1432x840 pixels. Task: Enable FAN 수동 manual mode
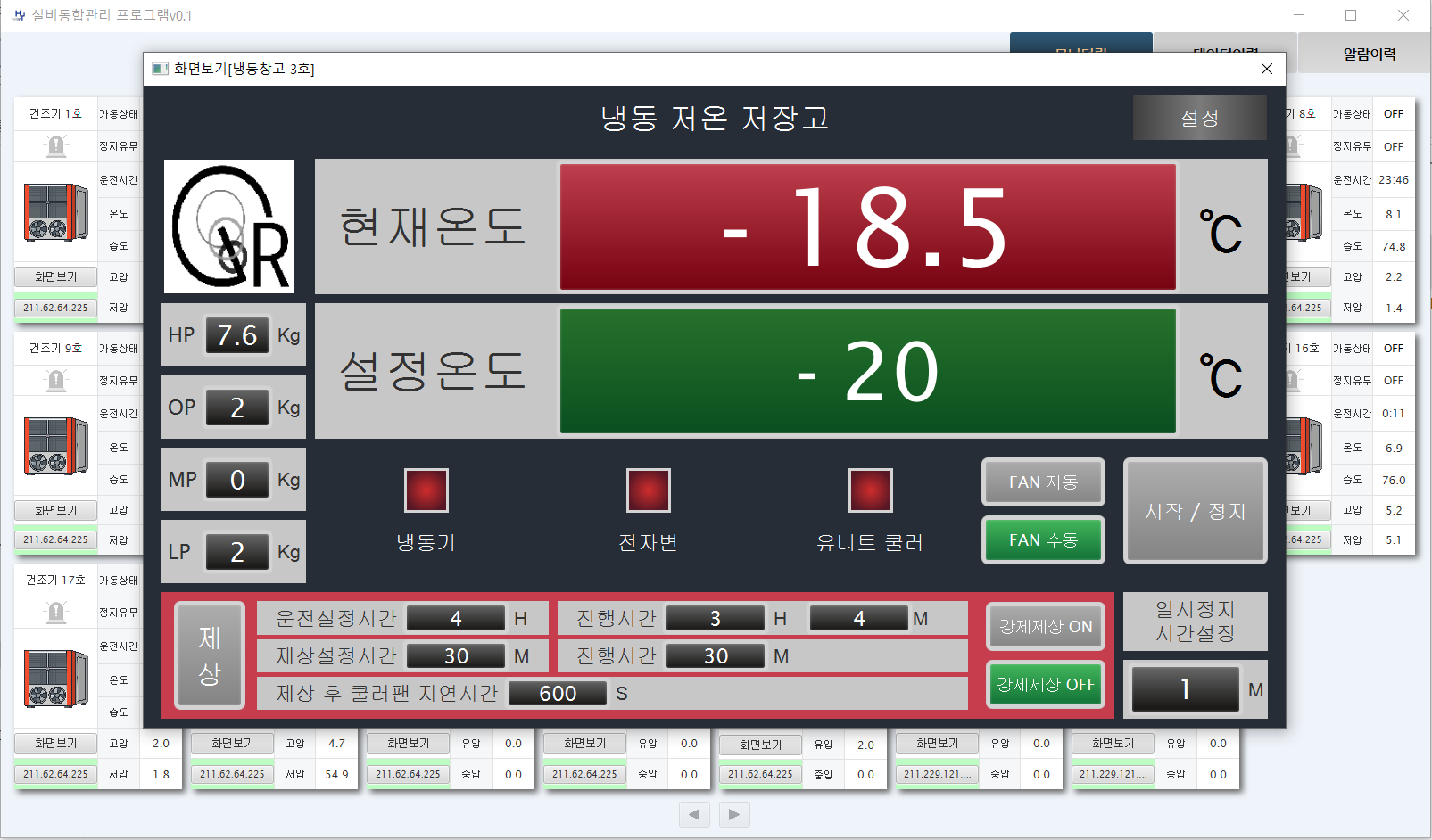(1043, 540)
